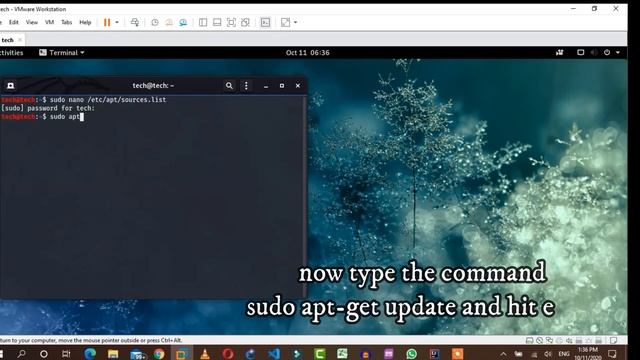Show hidden system tray icons
Screen dimensions: 640x360
503,354
